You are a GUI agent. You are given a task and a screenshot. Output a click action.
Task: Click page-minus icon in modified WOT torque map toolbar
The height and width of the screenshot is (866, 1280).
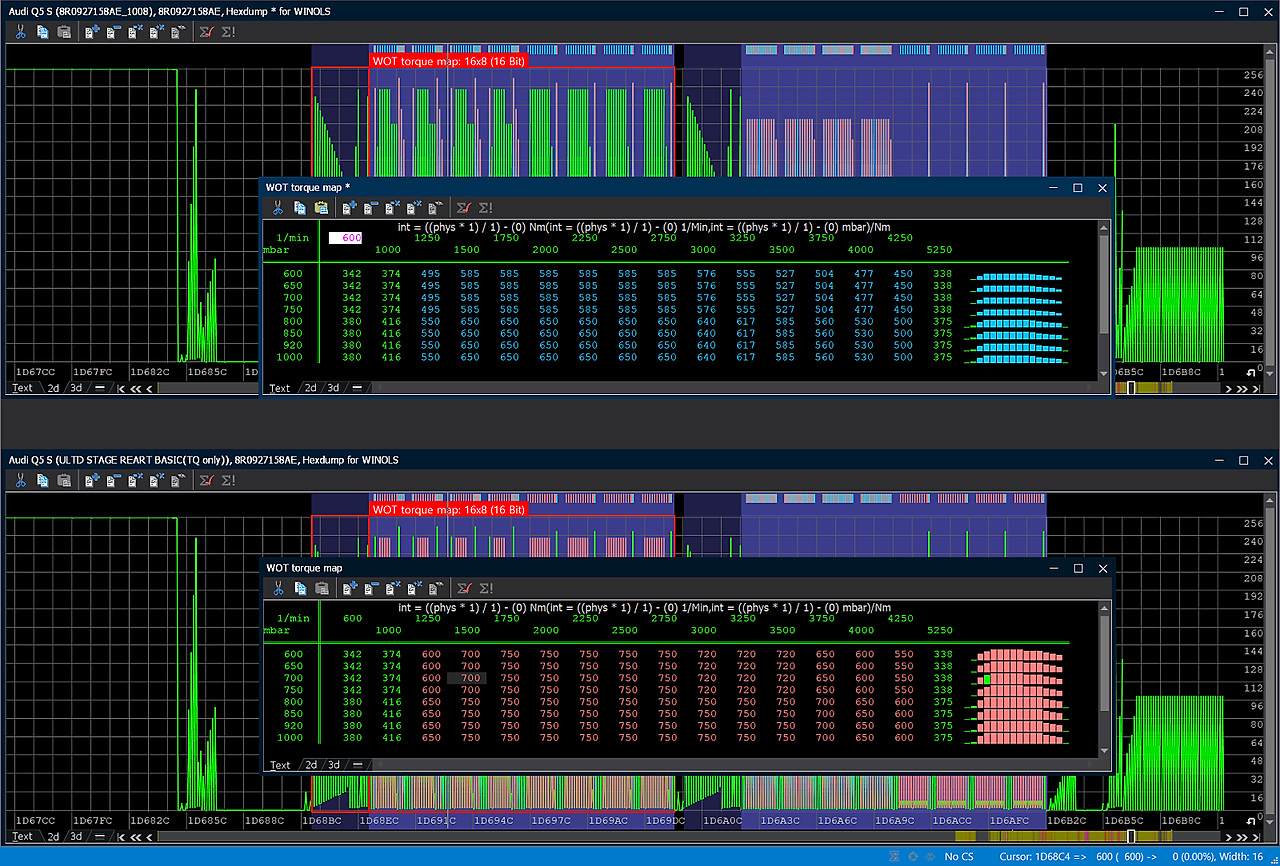[370, 208]
